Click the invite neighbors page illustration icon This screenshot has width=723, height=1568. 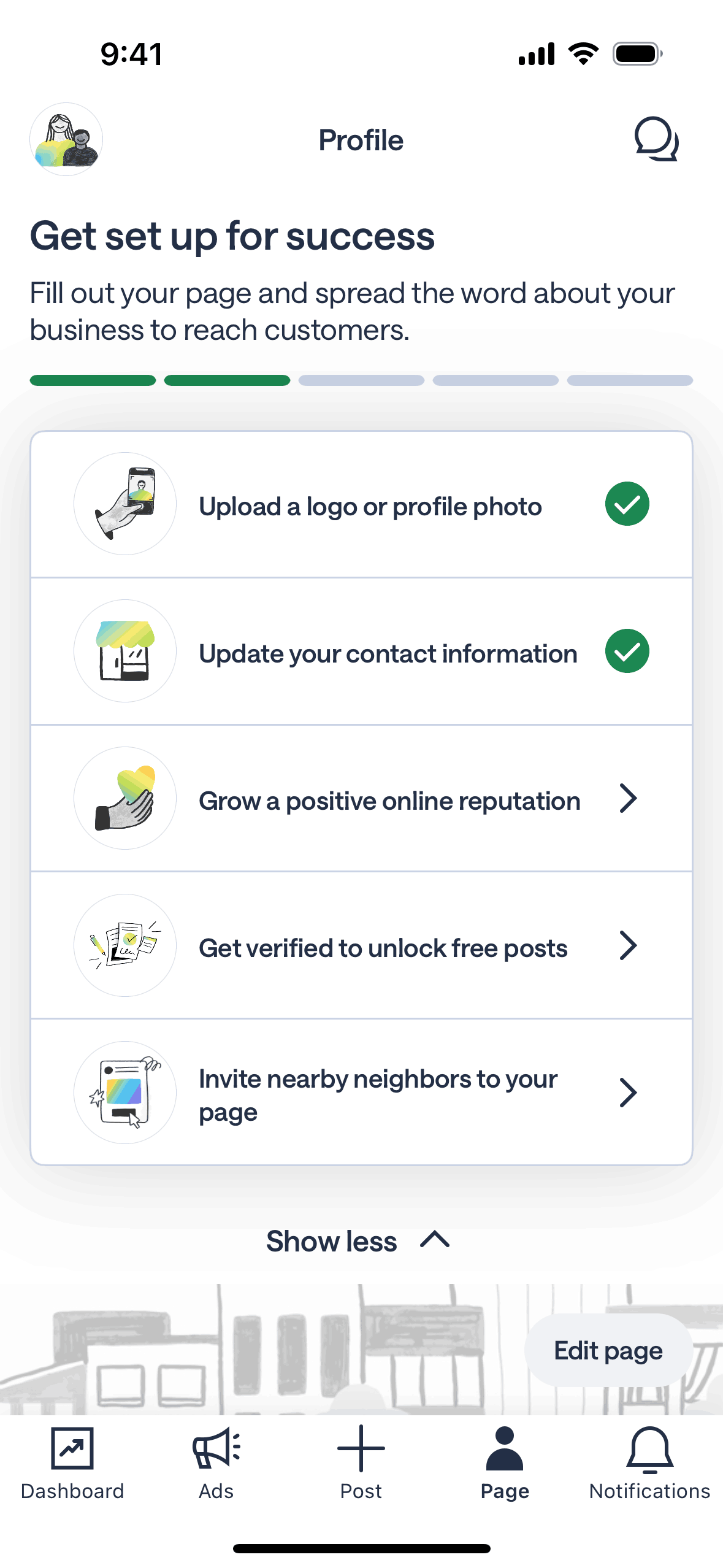click(x=125, y=1093)
